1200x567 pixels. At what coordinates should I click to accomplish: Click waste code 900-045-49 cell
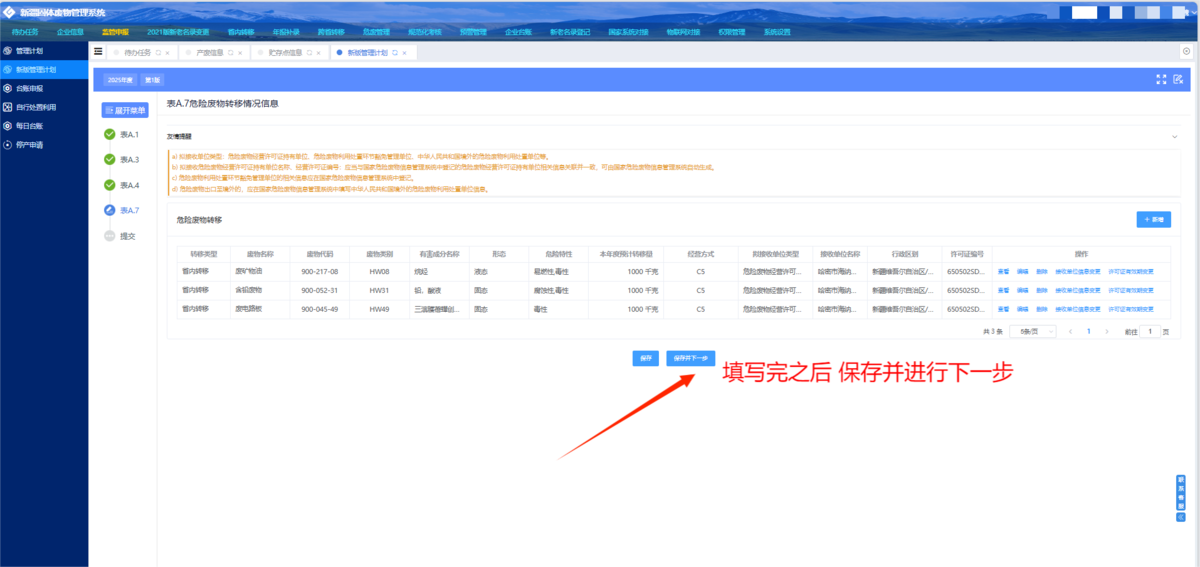click(x=320, y=308)
